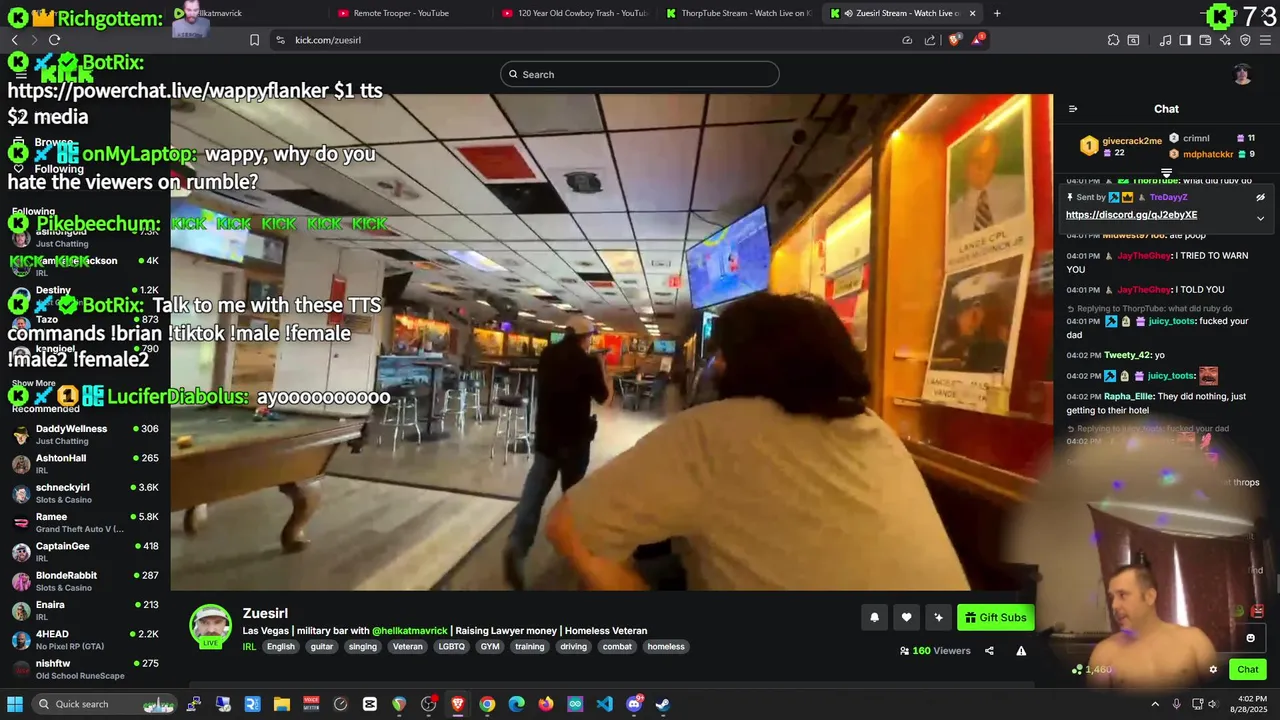Expand the pinned message chevron
The height and width of the screenshot is (720, 1280).
coord(1260,218)
